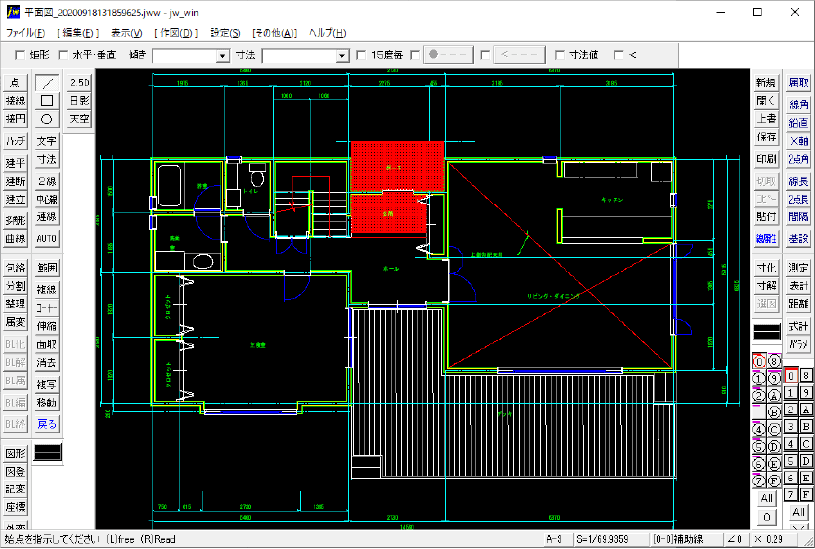Enable the 矩形 checkbox
The width and height of the screenshot is (815, 549).
click(x=20, y=55)
